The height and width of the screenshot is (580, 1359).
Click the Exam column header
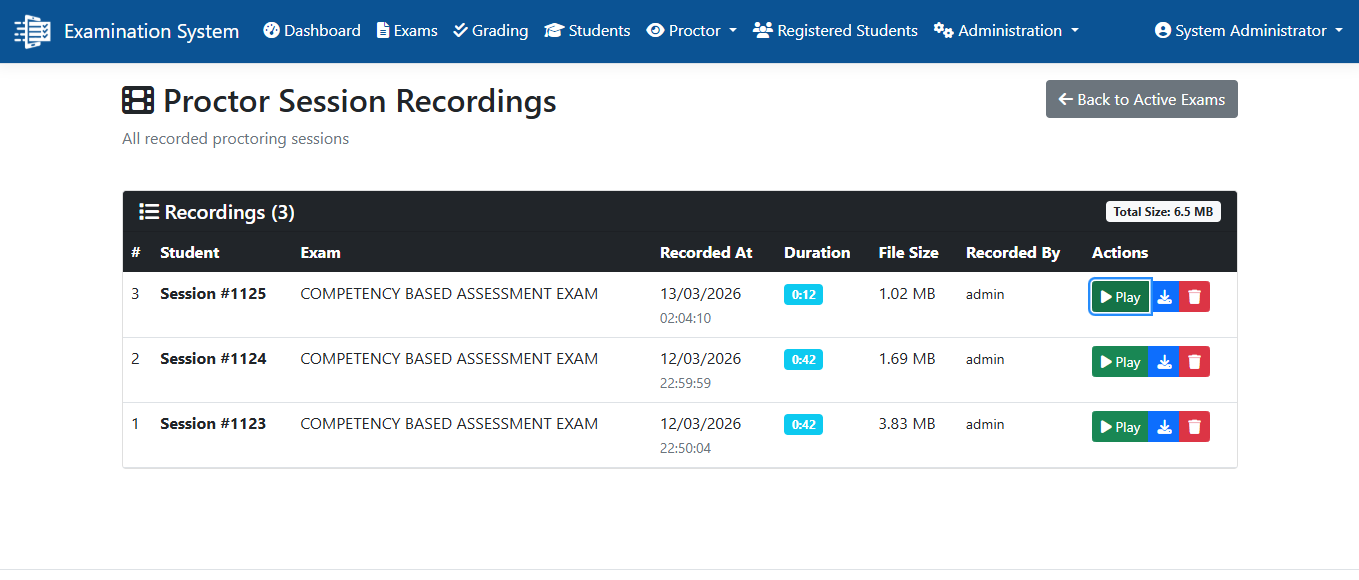(320, 253)
